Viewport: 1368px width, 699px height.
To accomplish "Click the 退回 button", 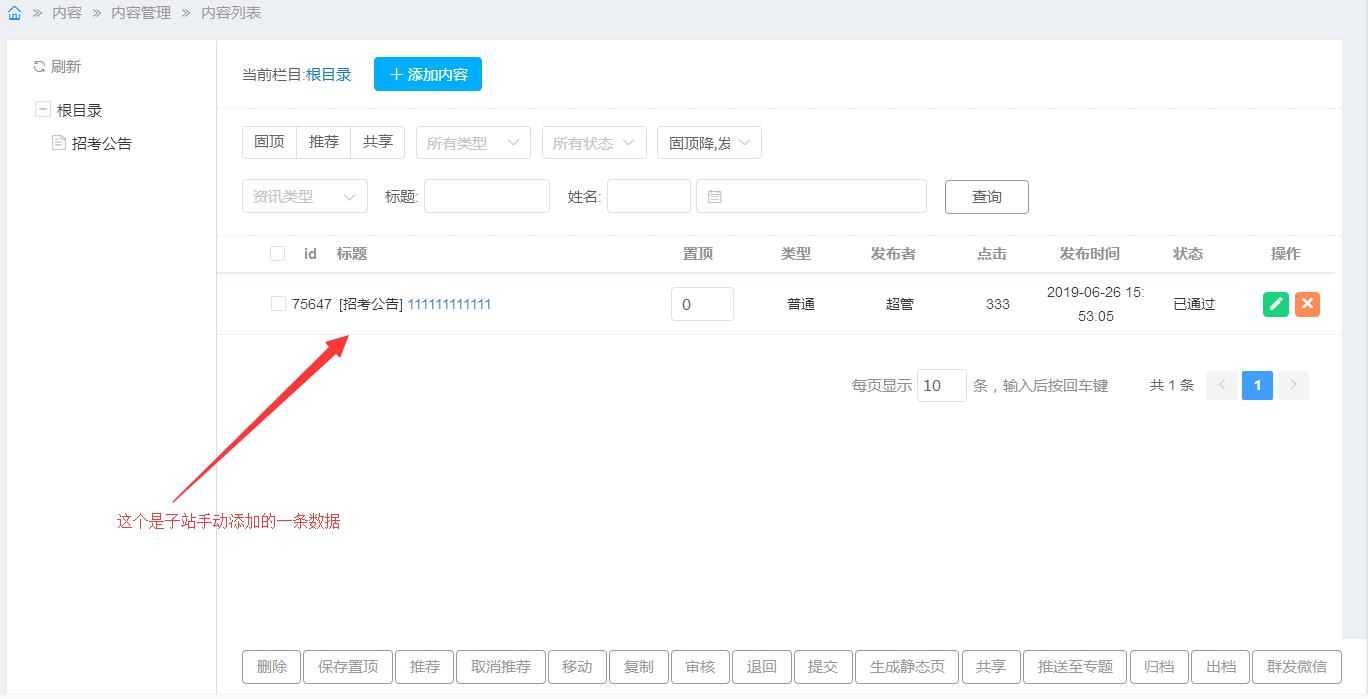I will coord(762,667).
